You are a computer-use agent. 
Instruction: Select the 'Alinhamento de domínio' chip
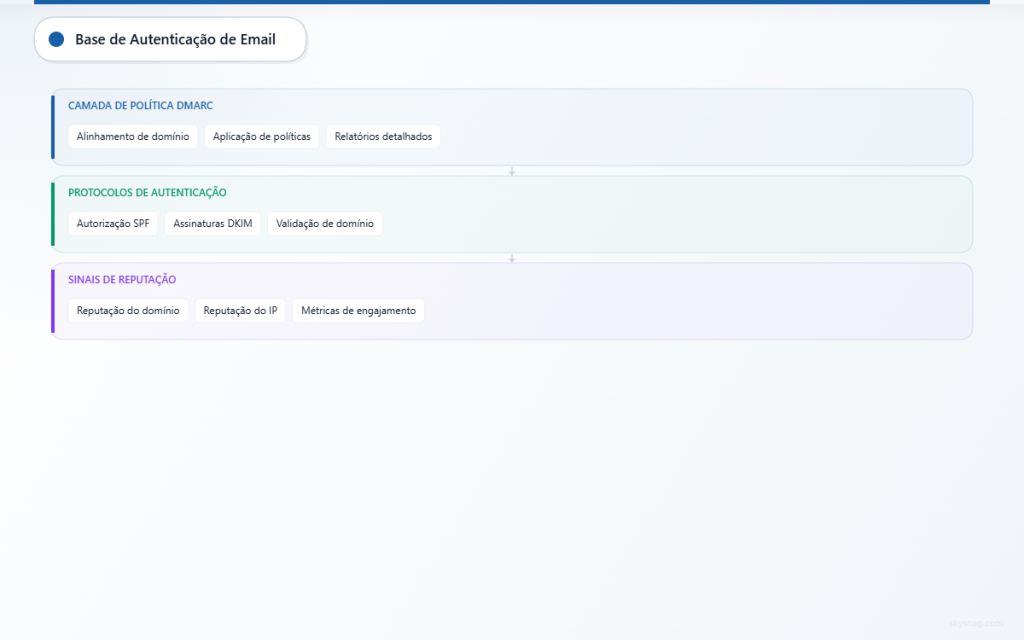coord(133,137)
